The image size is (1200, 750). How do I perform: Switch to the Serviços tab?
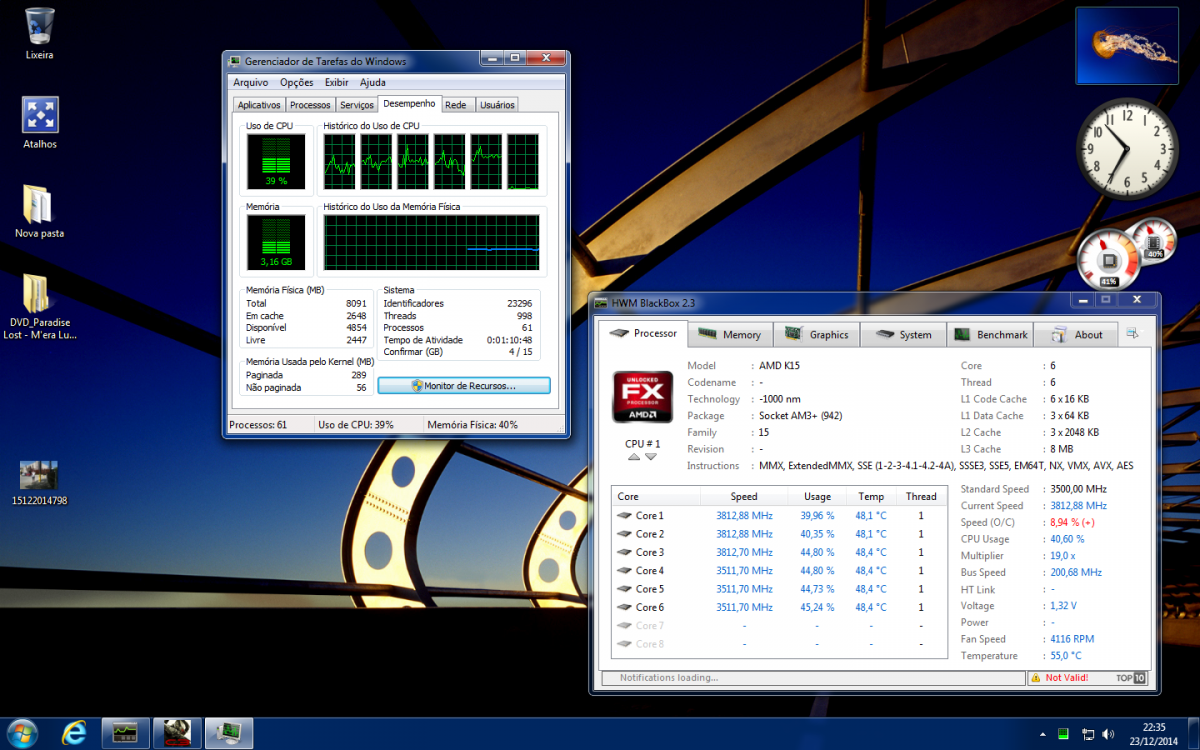357,105
